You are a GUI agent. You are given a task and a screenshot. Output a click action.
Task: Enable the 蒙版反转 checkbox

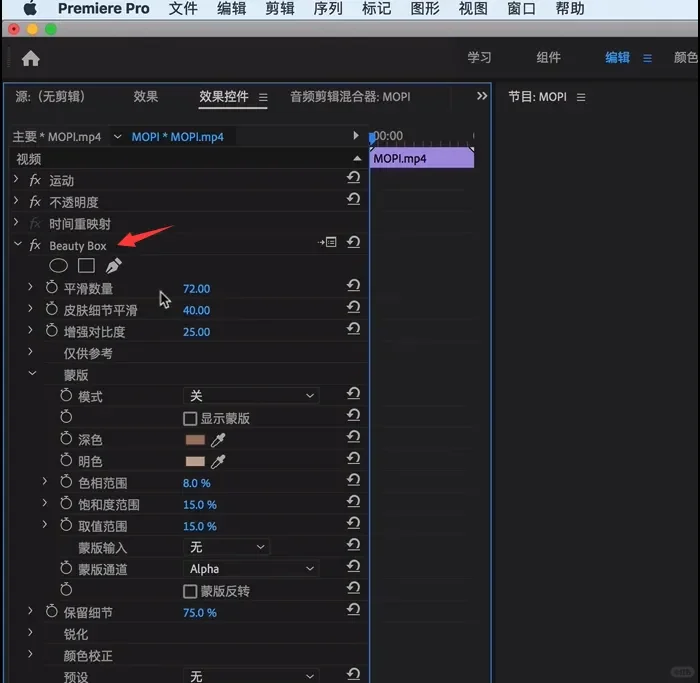190,591
